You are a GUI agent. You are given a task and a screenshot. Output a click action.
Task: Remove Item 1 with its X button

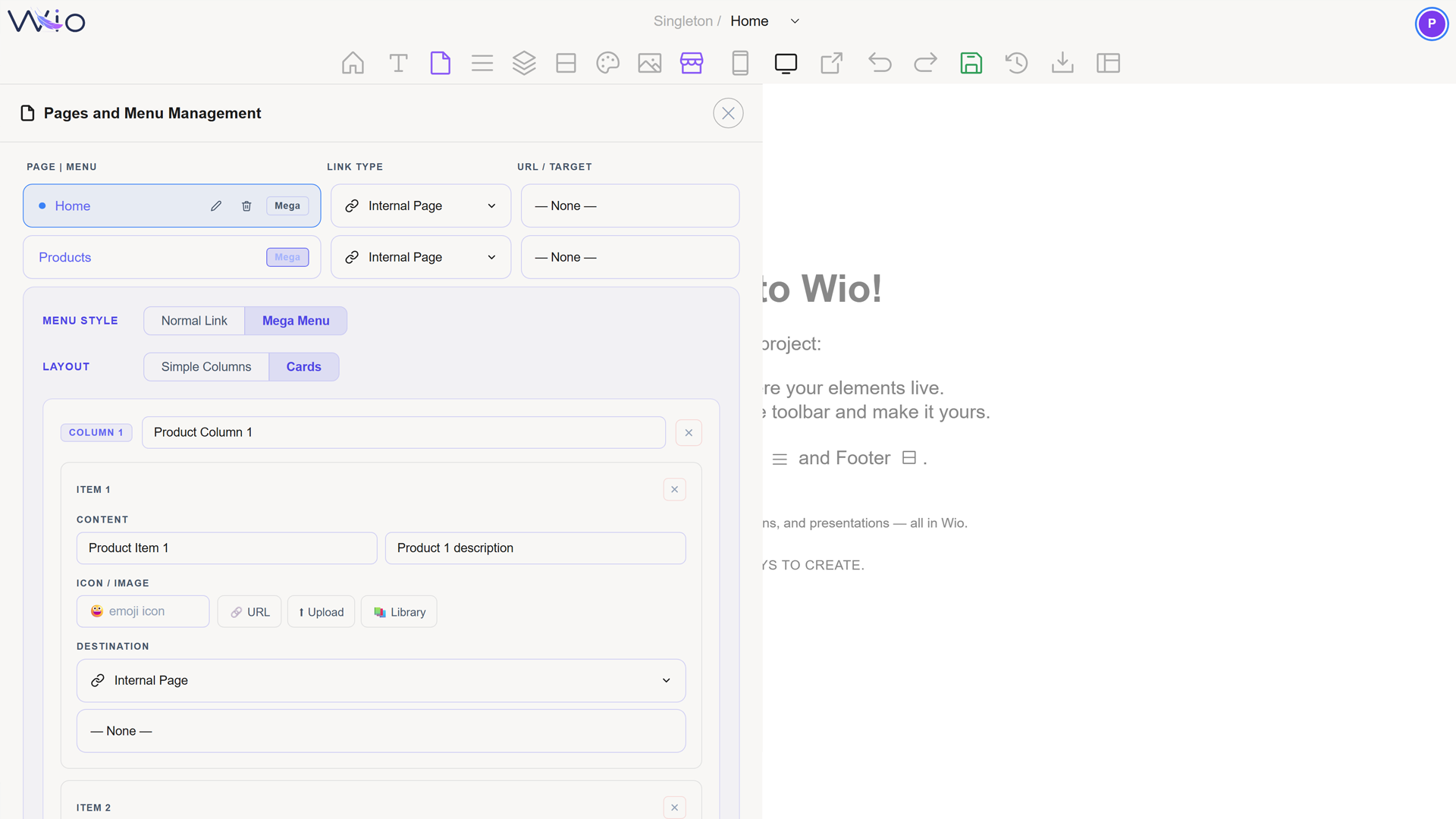[674, 489]
